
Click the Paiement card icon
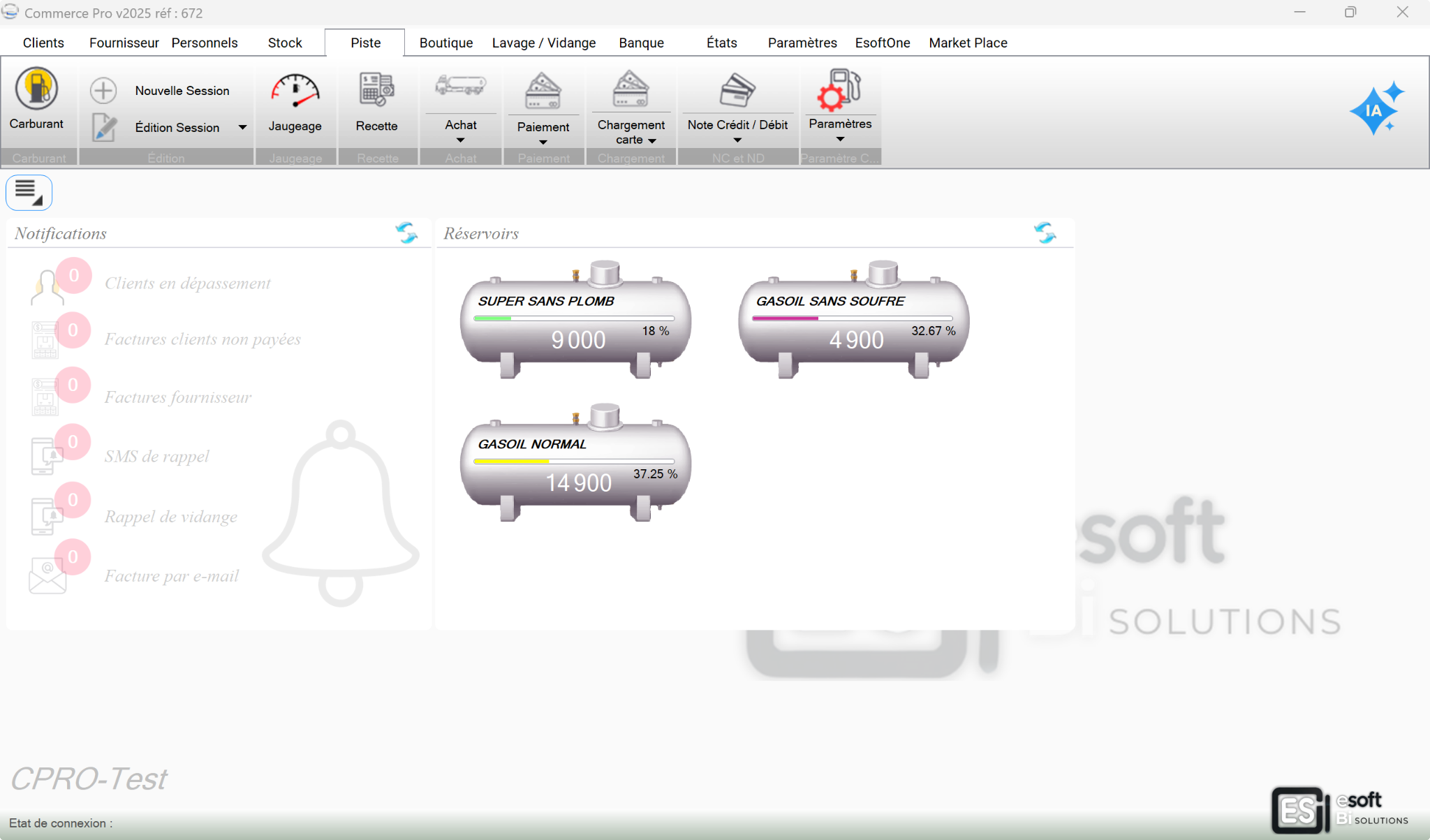(543, 91)
